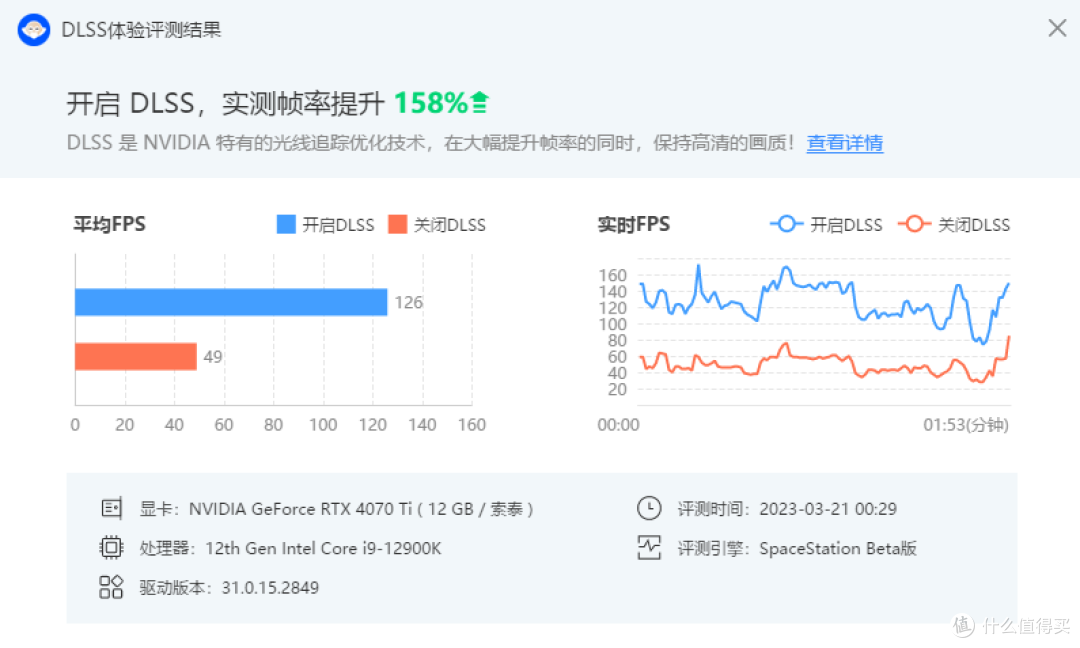The height and width of the screenshot is (648, 1080).
Task: Click the orange 关闭DLSS swatch in 平均FPS legend
Action: point(397,224)
